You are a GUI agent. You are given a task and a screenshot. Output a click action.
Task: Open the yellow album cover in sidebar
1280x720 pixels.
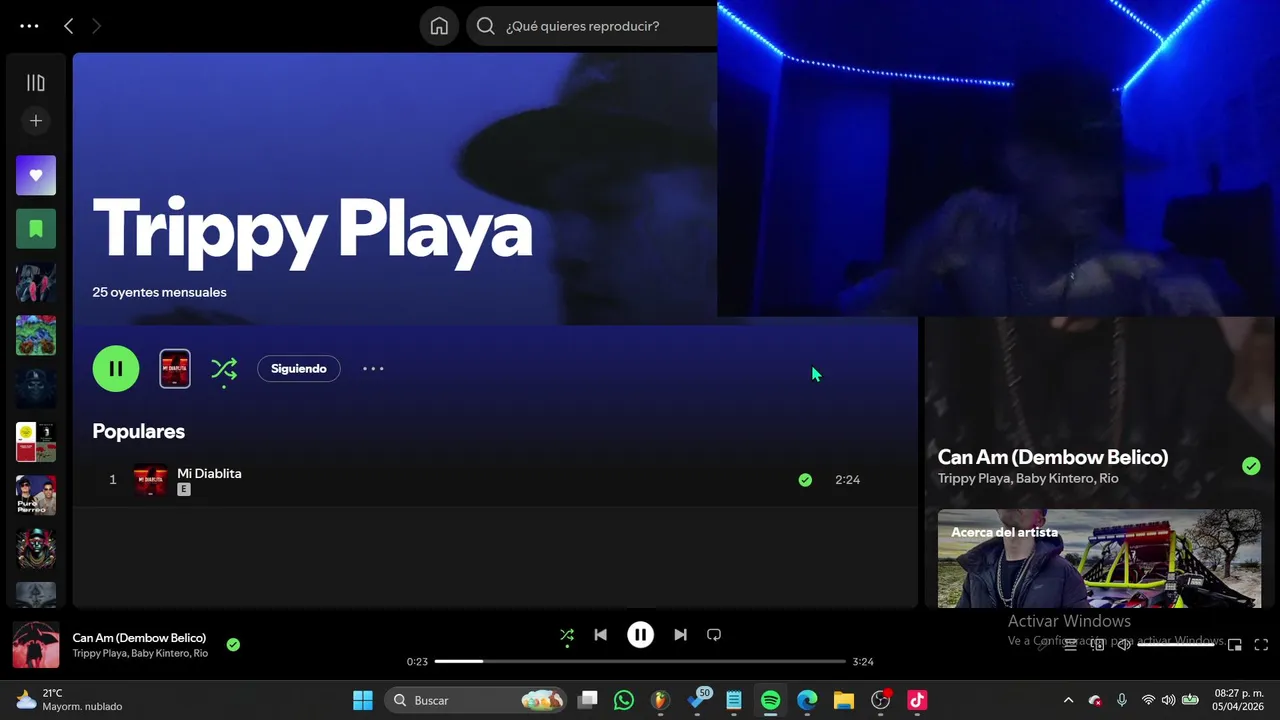[36, 442]
